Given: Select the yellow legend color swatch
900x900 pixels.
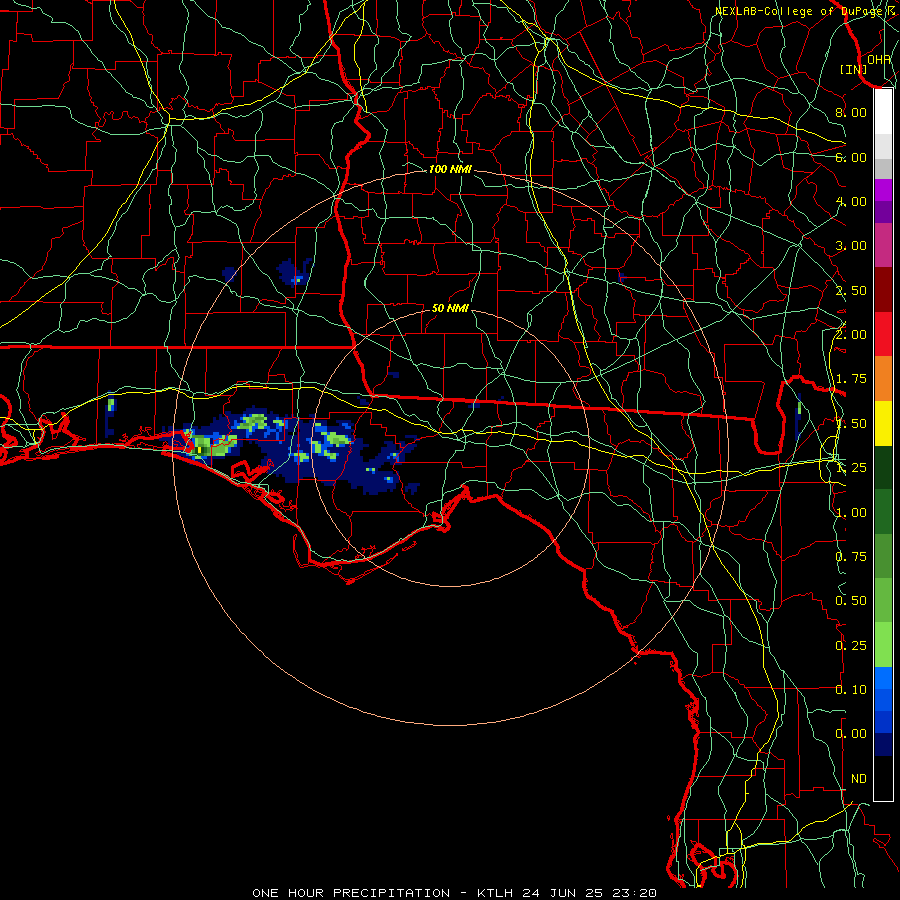Looking at the screenshot, I should [883, 423].
